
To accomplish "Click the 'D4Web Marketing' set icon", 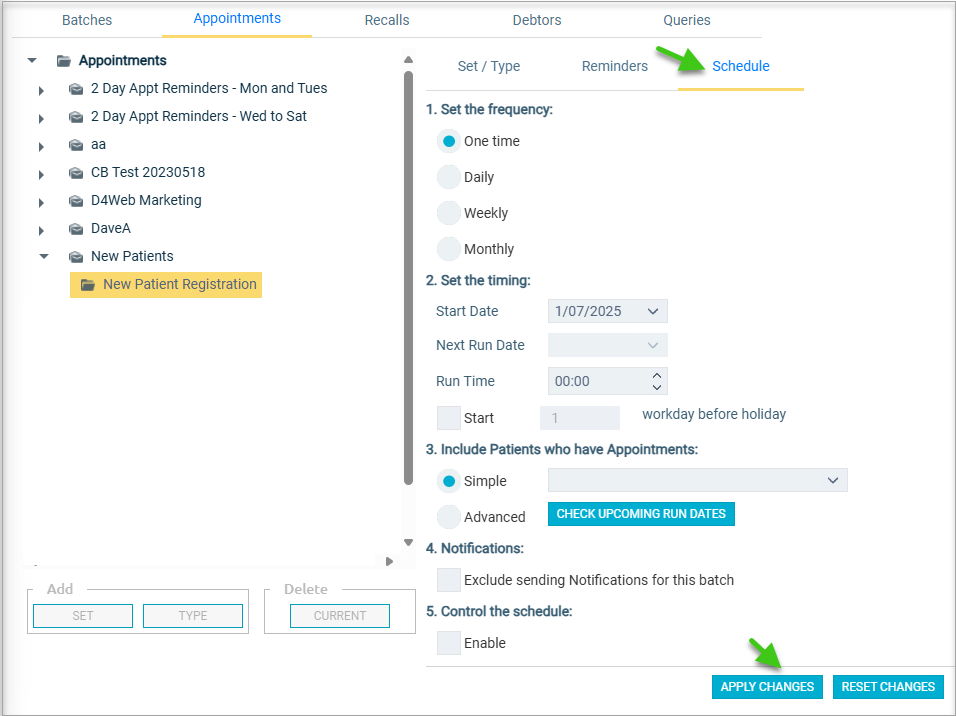I will click(76, 201).
